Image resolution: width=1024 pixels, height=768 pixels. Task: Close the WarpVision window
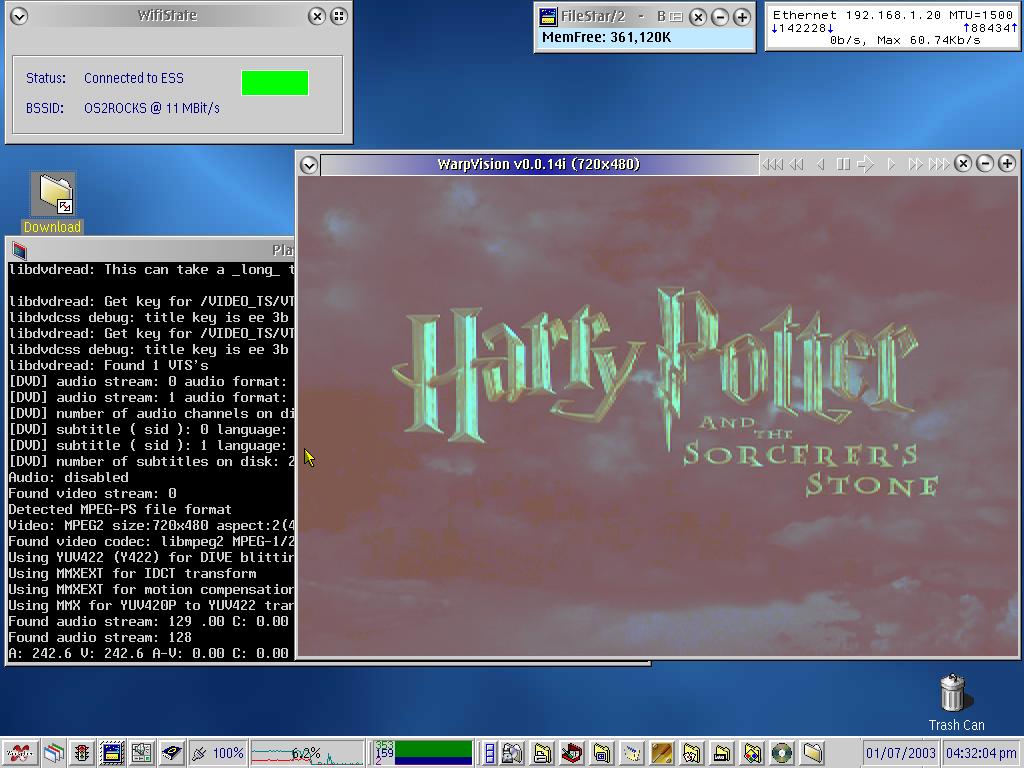[x=963, y=163]
